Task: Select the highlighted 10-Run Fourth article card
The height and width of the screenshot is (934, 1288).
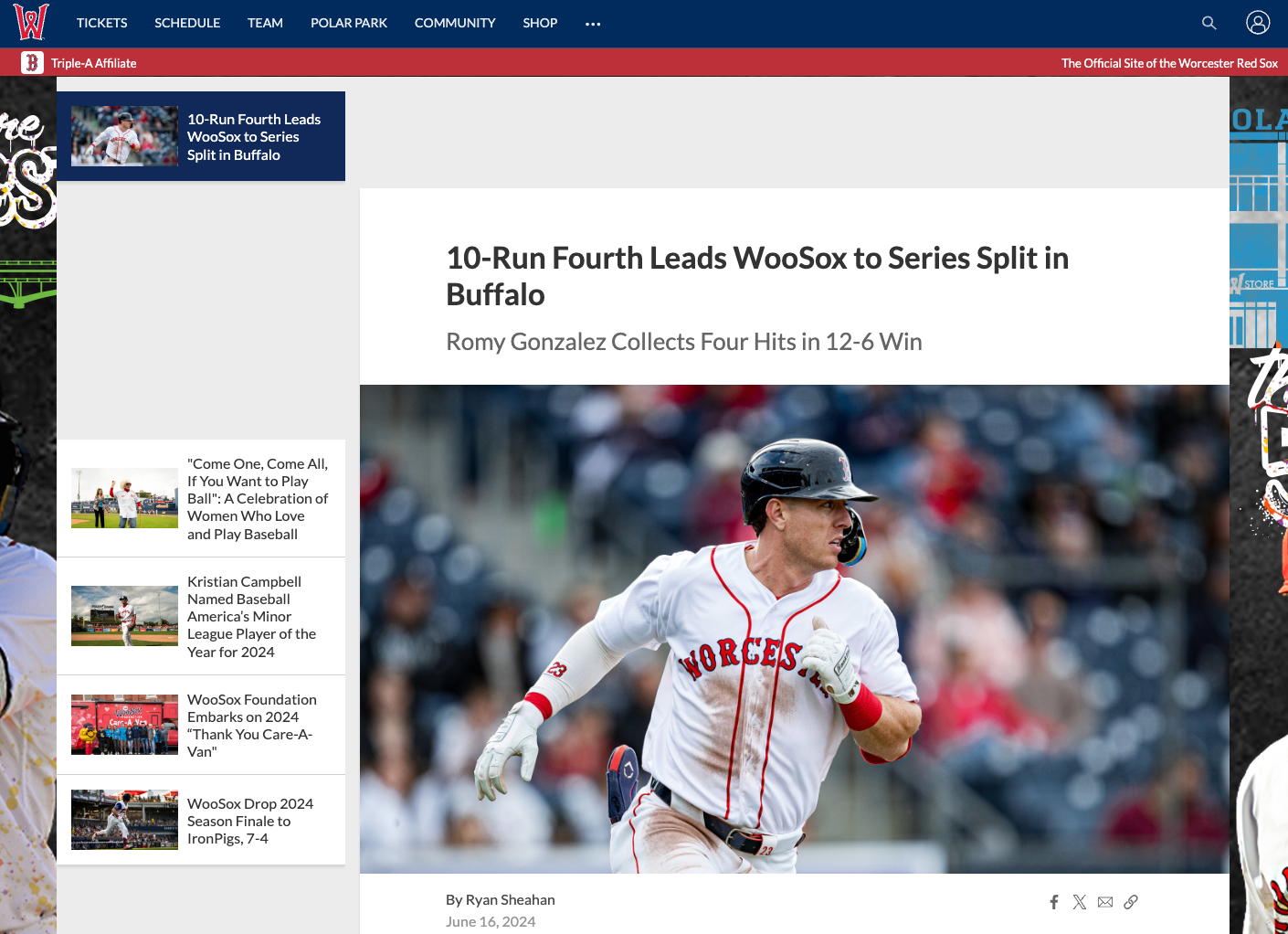Action: click(201, 136)
